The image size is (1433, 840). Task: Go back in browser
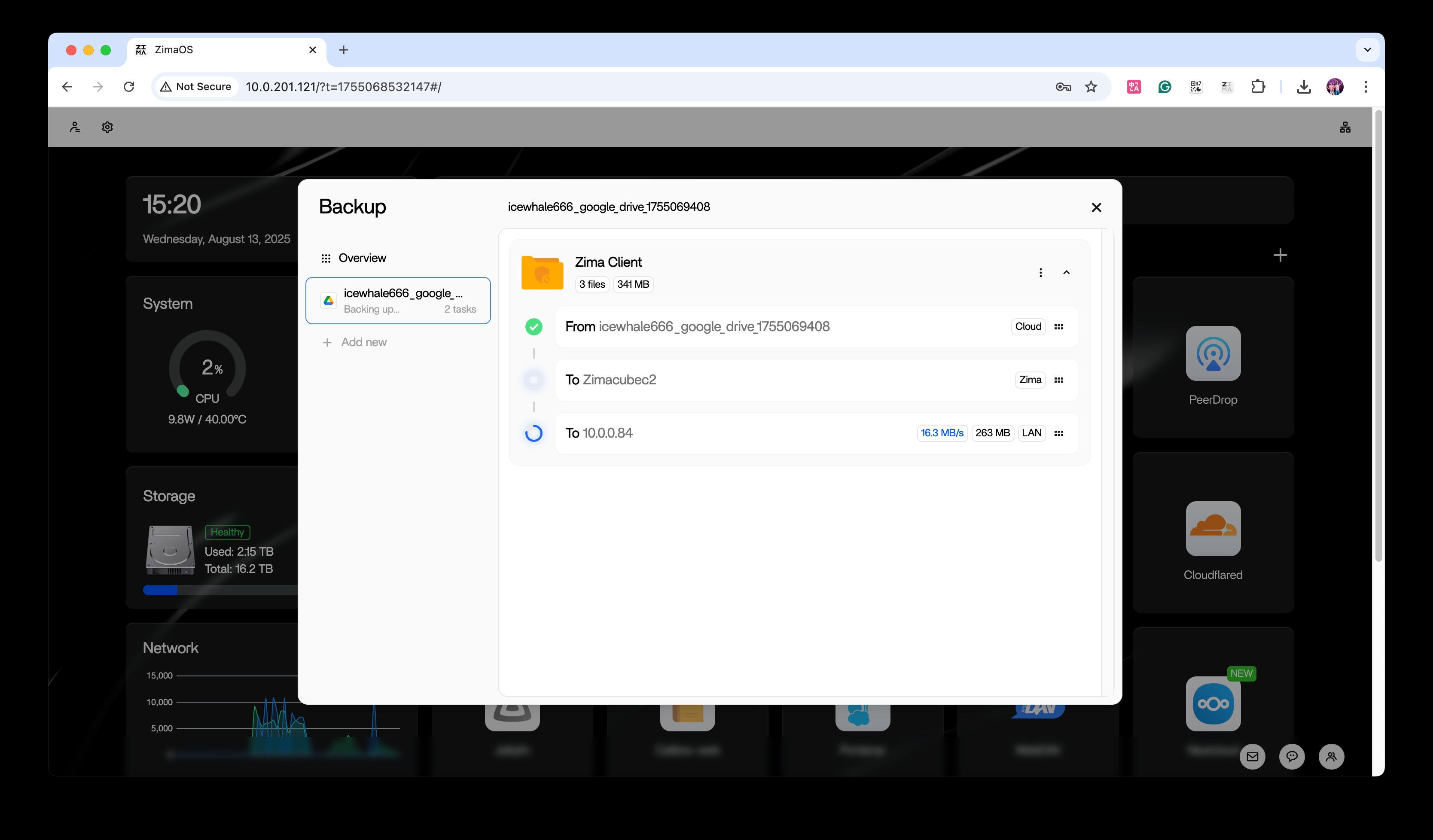(x=67, y=87)
